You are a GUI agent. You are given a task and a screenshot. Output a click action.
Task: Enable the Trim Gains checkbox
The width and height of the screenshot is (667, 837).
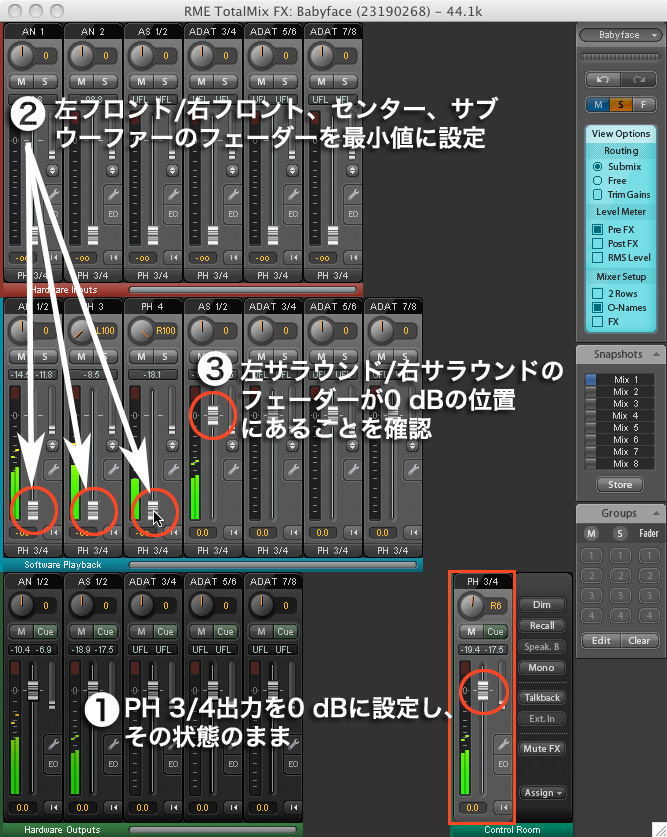(x=598, y=194)
